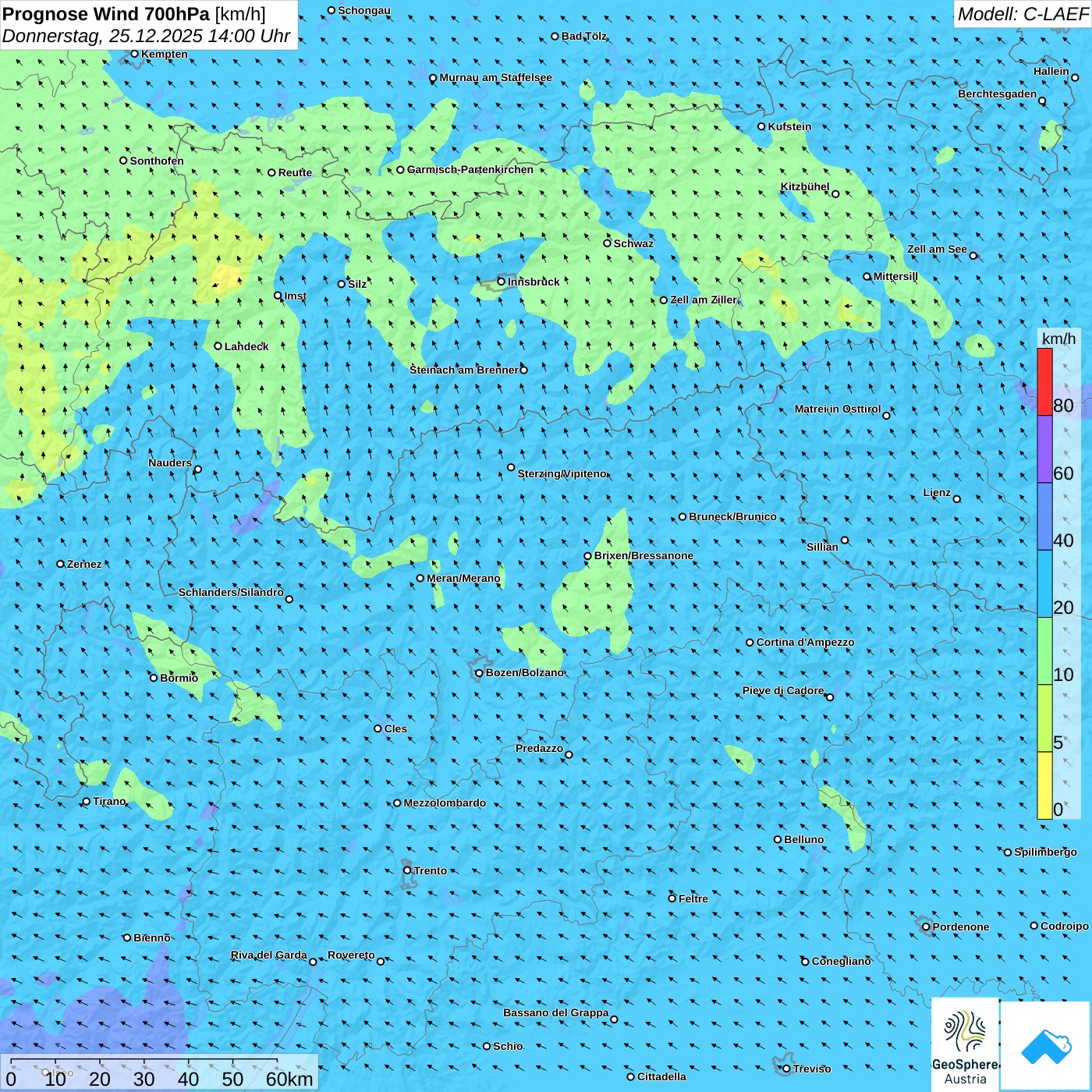Select the green 10–20 km/h legend color

tap(1044, 651)
